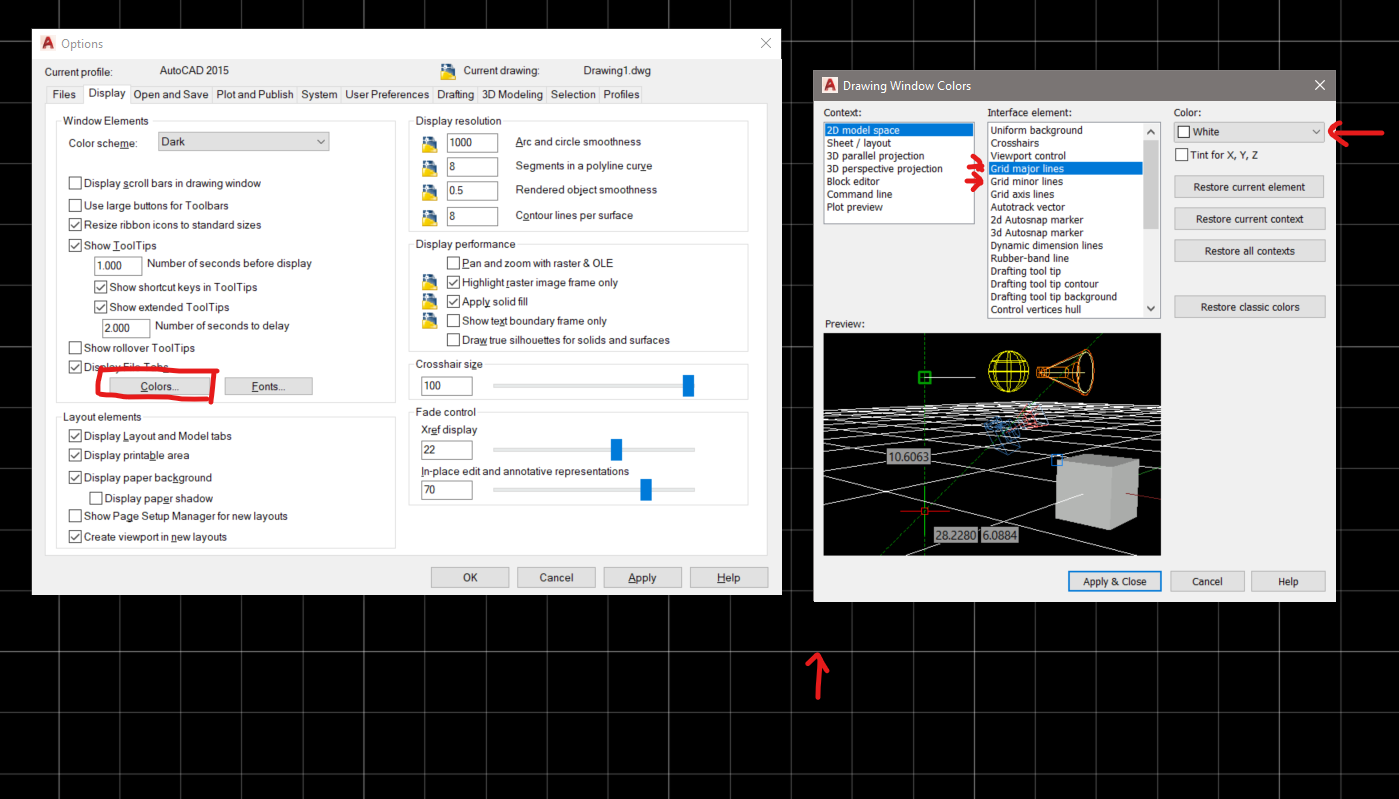Viewport: 1399px width, 799px height.
Task: Enable Show rollover ToolTips
Action: click(75, 347)
